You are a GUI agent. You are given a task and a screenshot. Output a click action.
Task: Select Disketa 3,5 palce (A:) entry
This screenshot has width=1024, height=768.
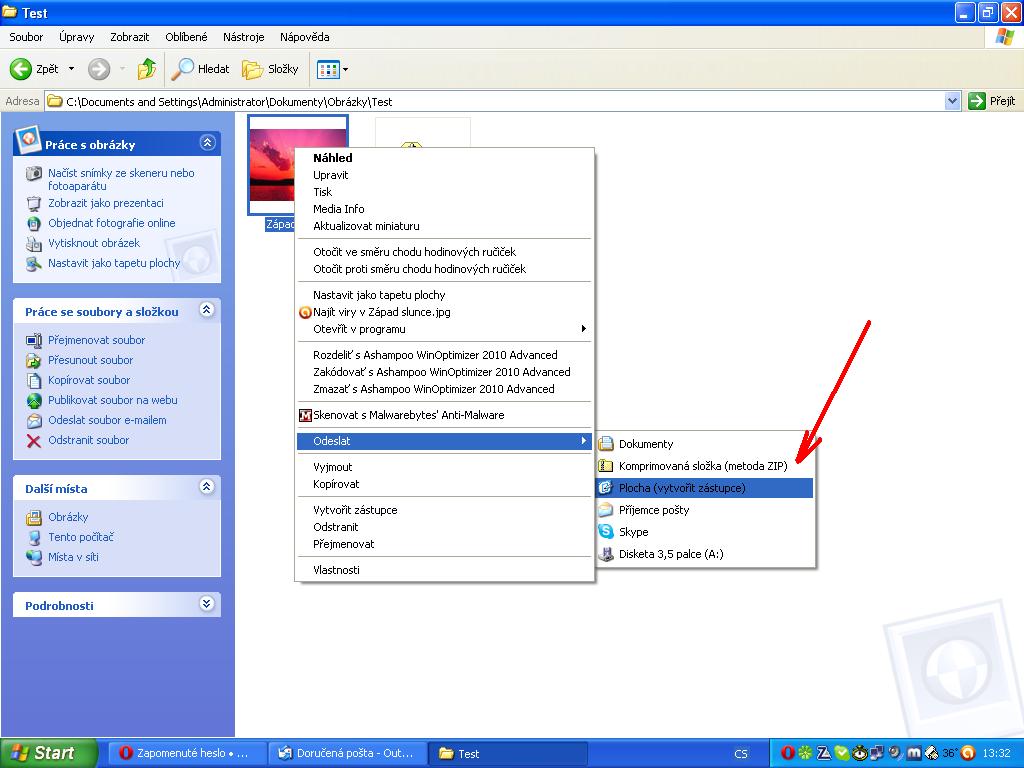pos(670,554)
